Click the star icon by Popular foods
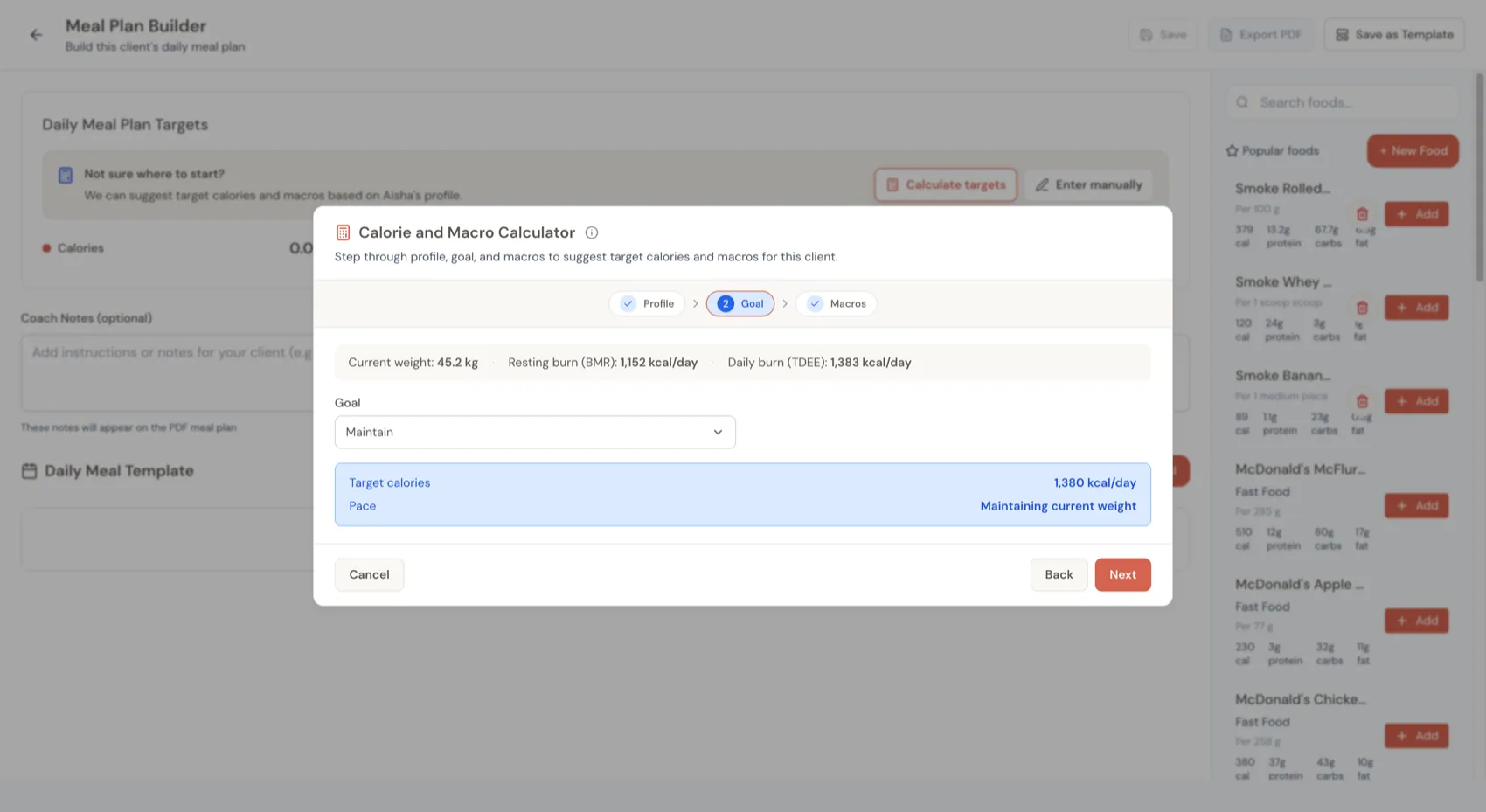The width and height of the screenshot is (1486, 812). tap(1232, 150)
